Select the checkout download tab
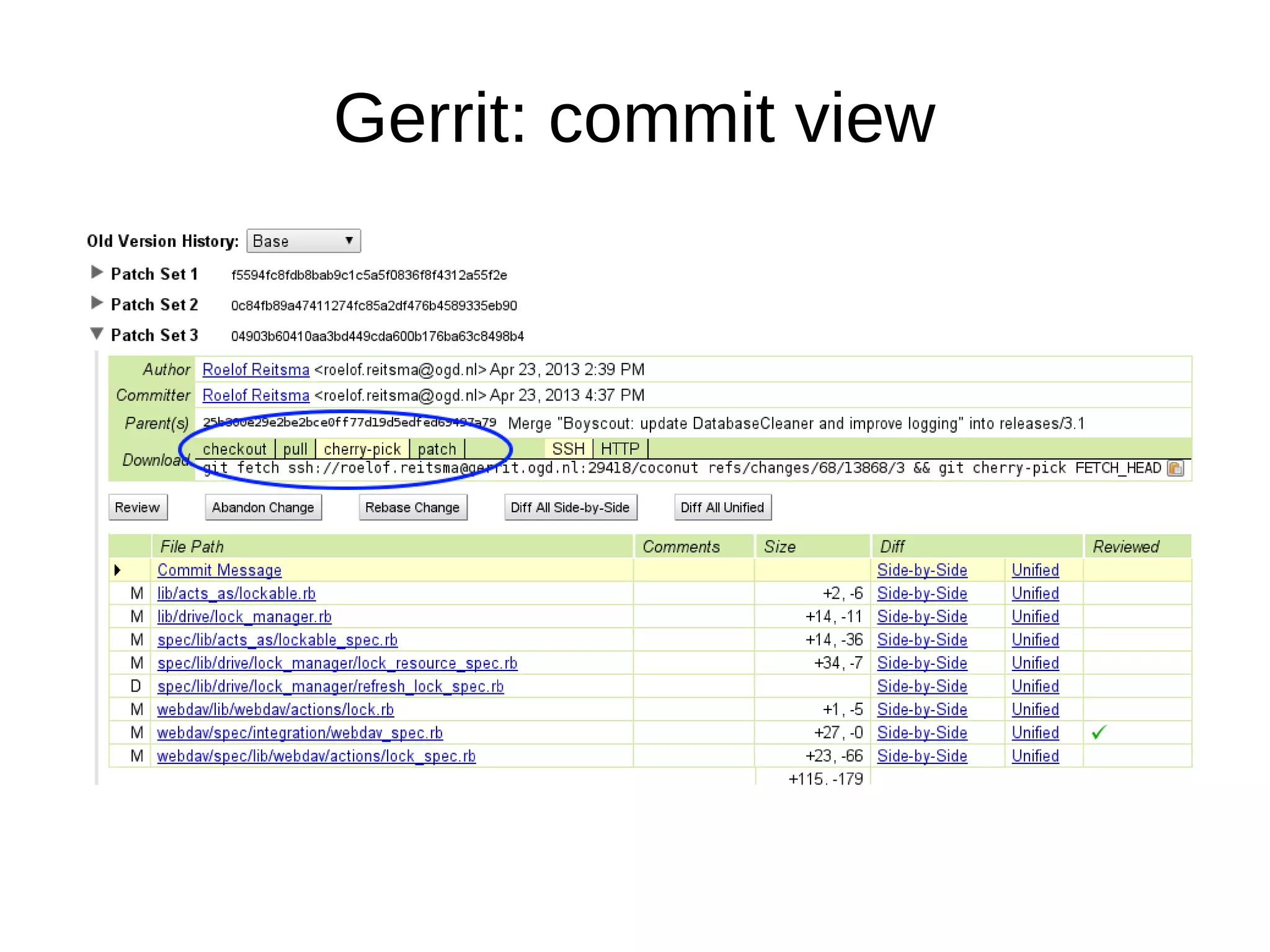Screen dimensions: 1270x952 pos(234,449)
